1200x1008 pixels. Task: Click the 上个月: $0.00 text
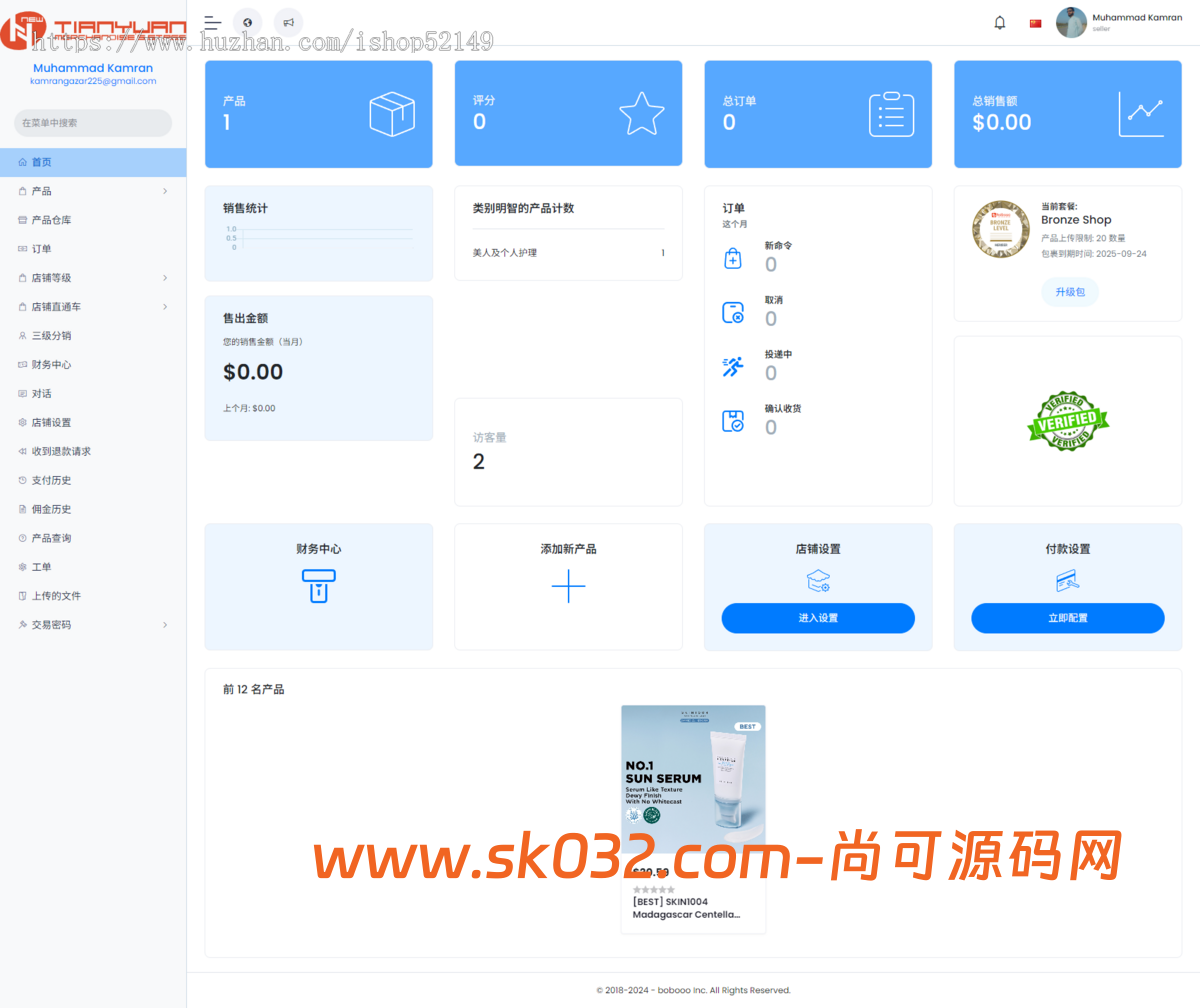(249, 409)
